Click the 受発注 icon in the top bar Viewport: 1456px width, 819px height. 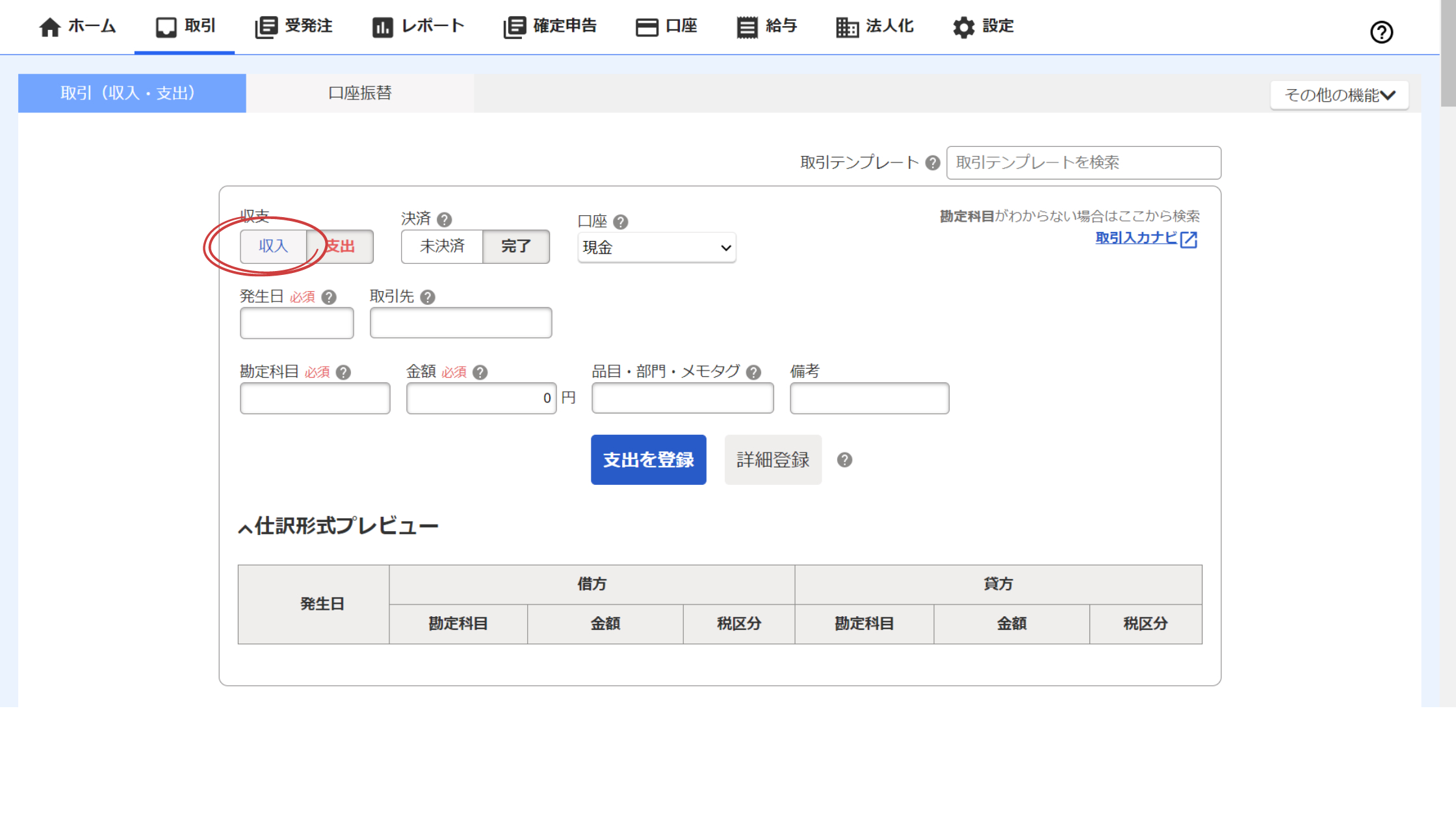coord(266,27)
